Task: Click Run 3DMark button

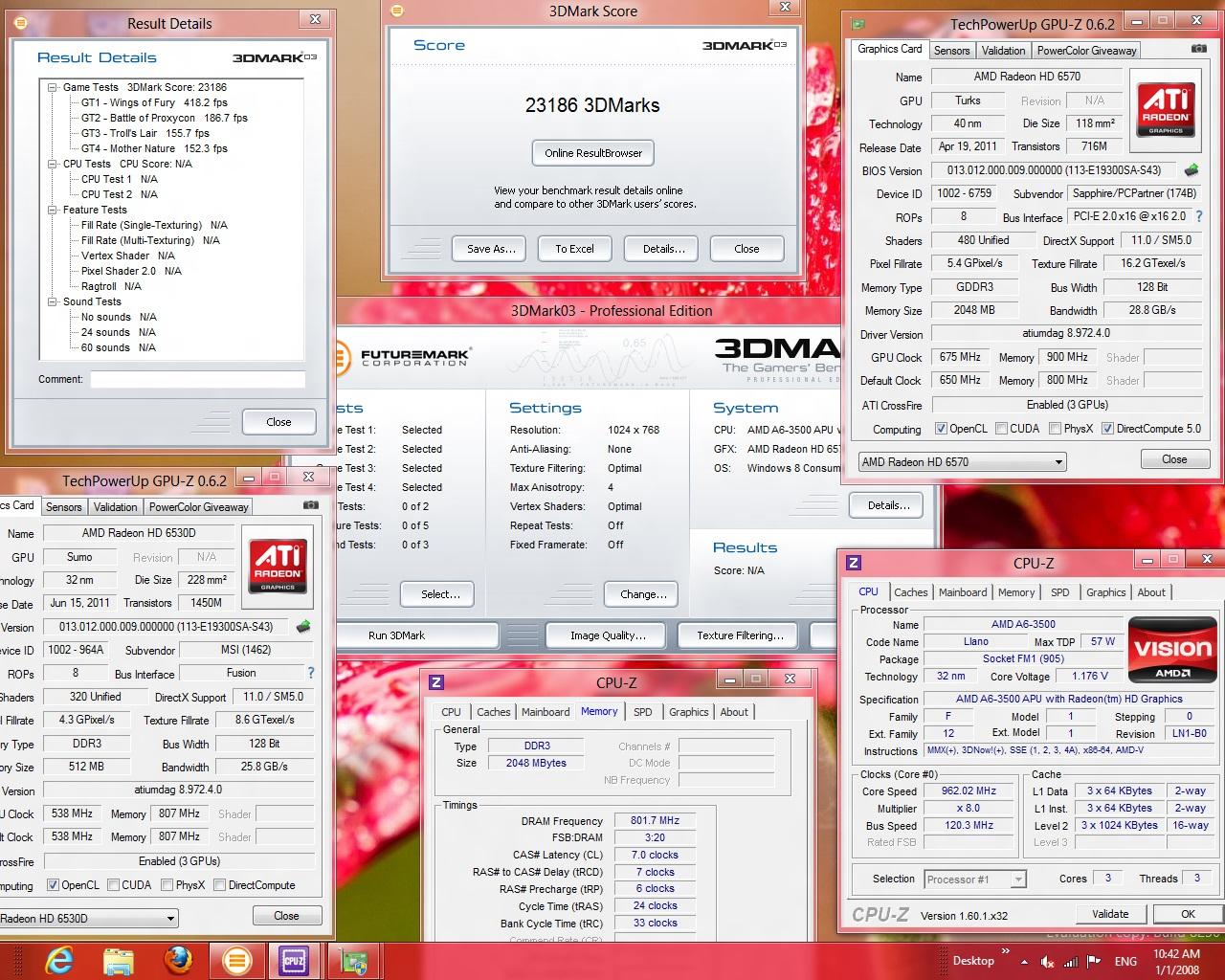Action: tap(416, 635)
